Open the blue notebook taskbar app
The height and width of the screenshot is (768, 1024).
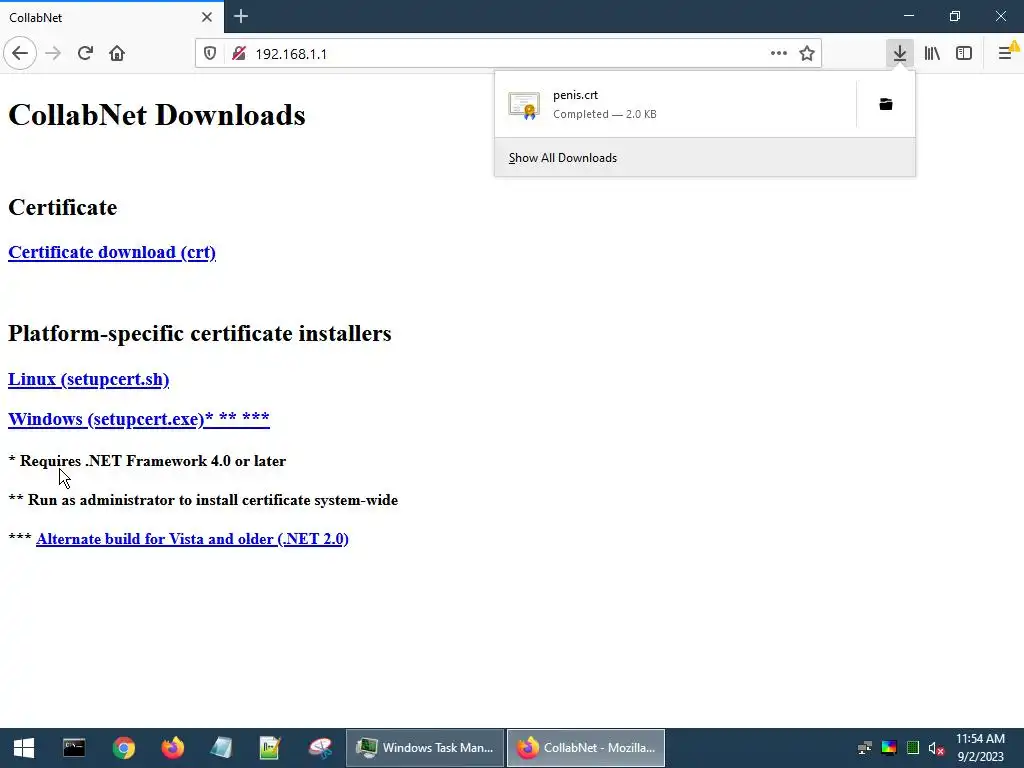pyautogui.click(x=221, y=748)
